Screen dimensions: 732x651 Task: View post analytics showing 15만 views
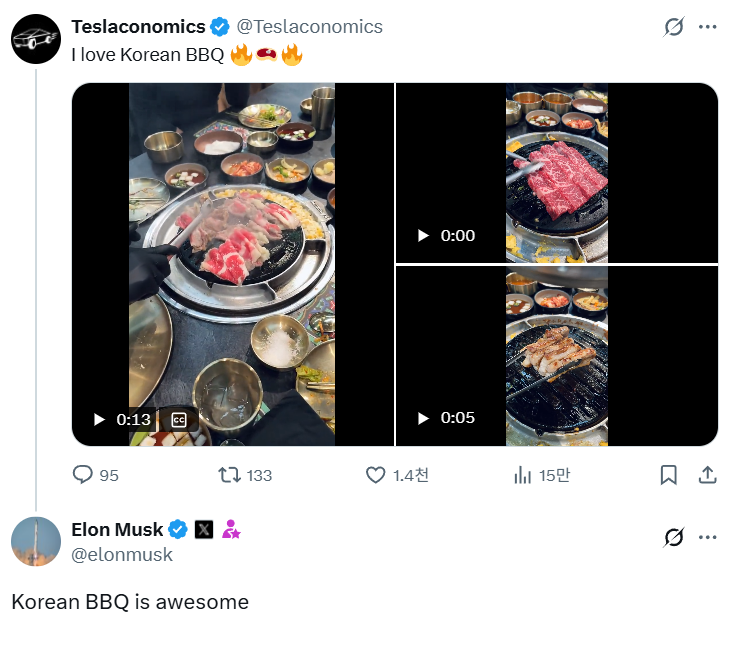pyautogui.click(x=523, y=475)
